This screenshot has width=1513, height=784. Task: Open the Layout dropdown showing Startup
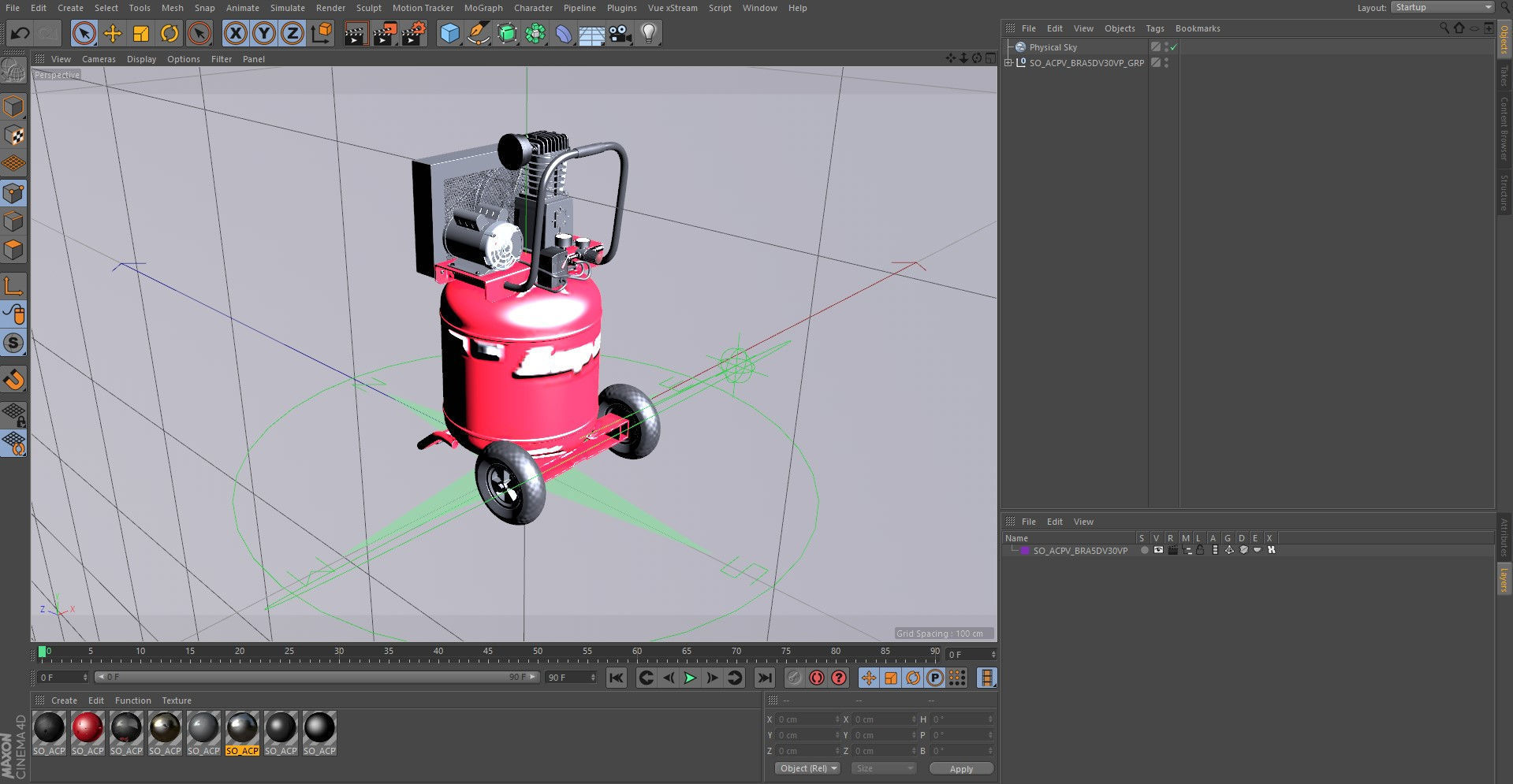(x=1442, y=7)
